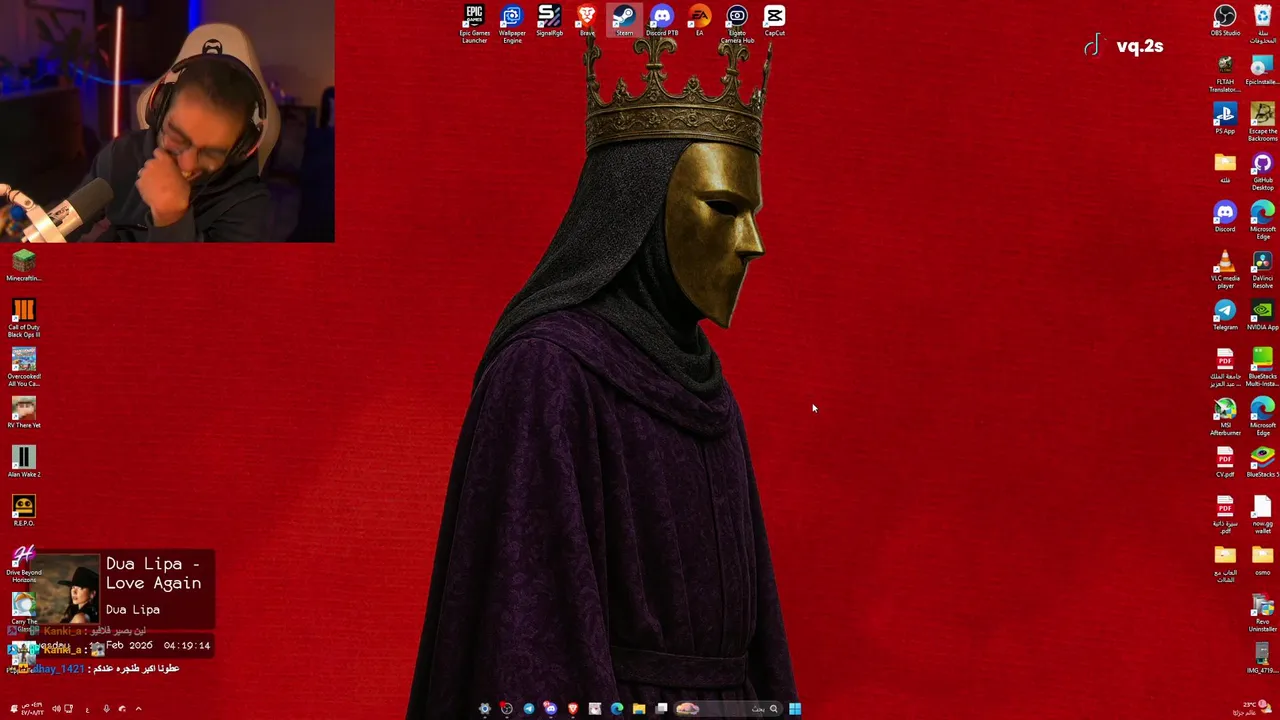Select the now.gg wallet file icon
Viewport: 1280px width, 720px height.
(x=1262, y=514)
